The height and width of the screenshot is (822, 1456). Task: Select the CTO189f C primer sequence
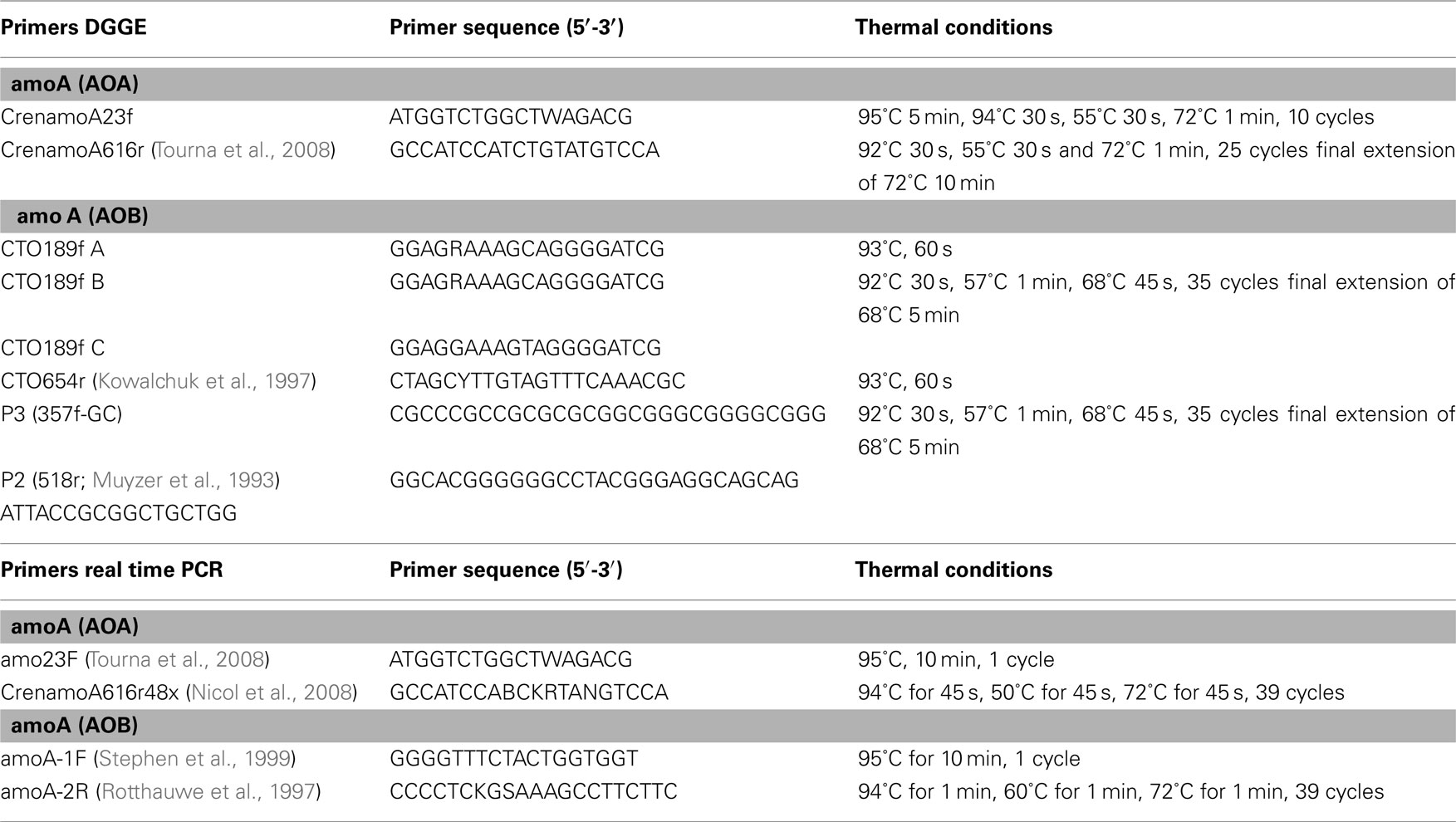(526, 348)
